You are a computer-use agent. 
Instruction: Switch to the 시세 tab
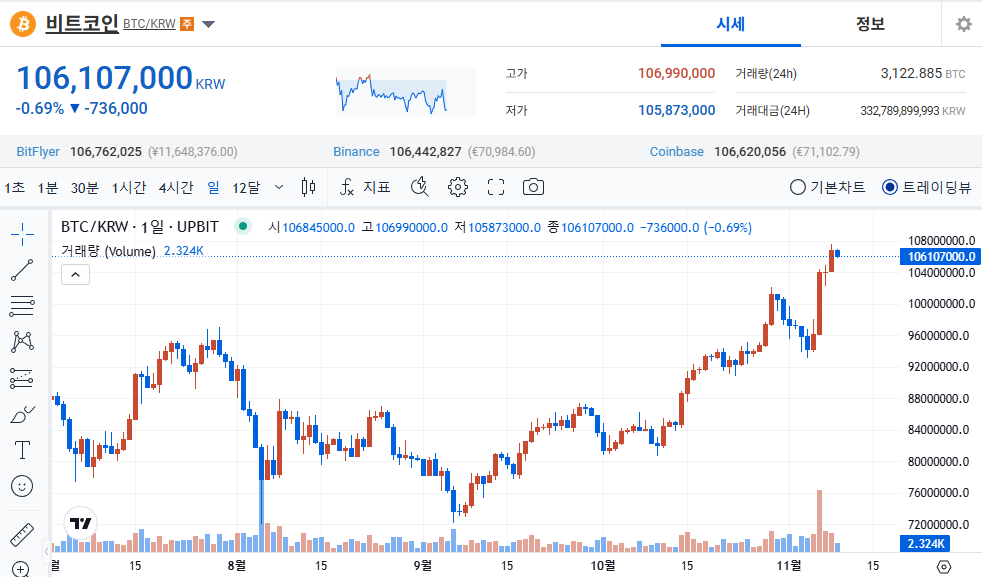pyautogui.click(x=730, y=24)
